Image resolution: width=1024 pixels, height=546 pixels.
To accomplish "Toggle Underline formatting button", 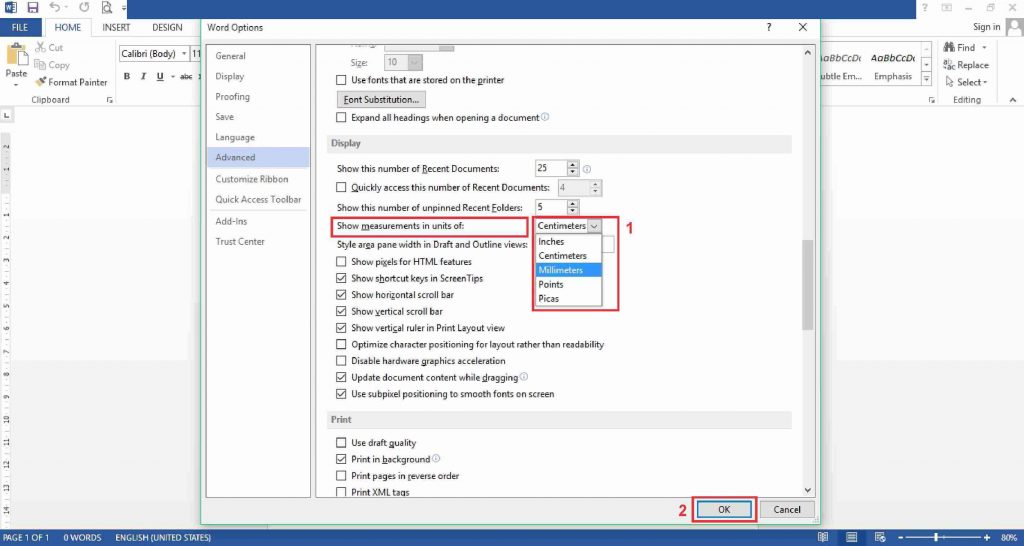I will point(160,76).
